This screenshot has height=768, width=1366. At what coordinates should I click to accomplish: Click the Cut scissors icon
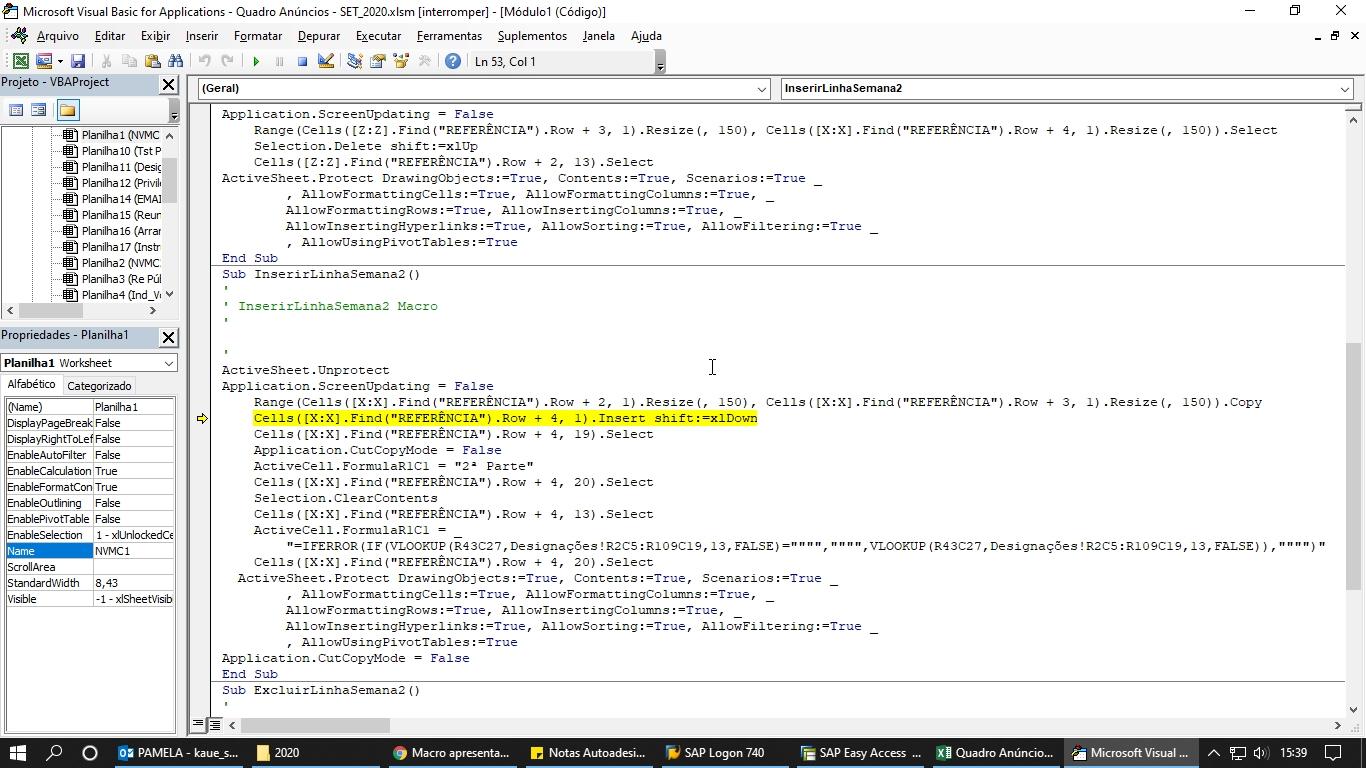[x=106, y=61]
